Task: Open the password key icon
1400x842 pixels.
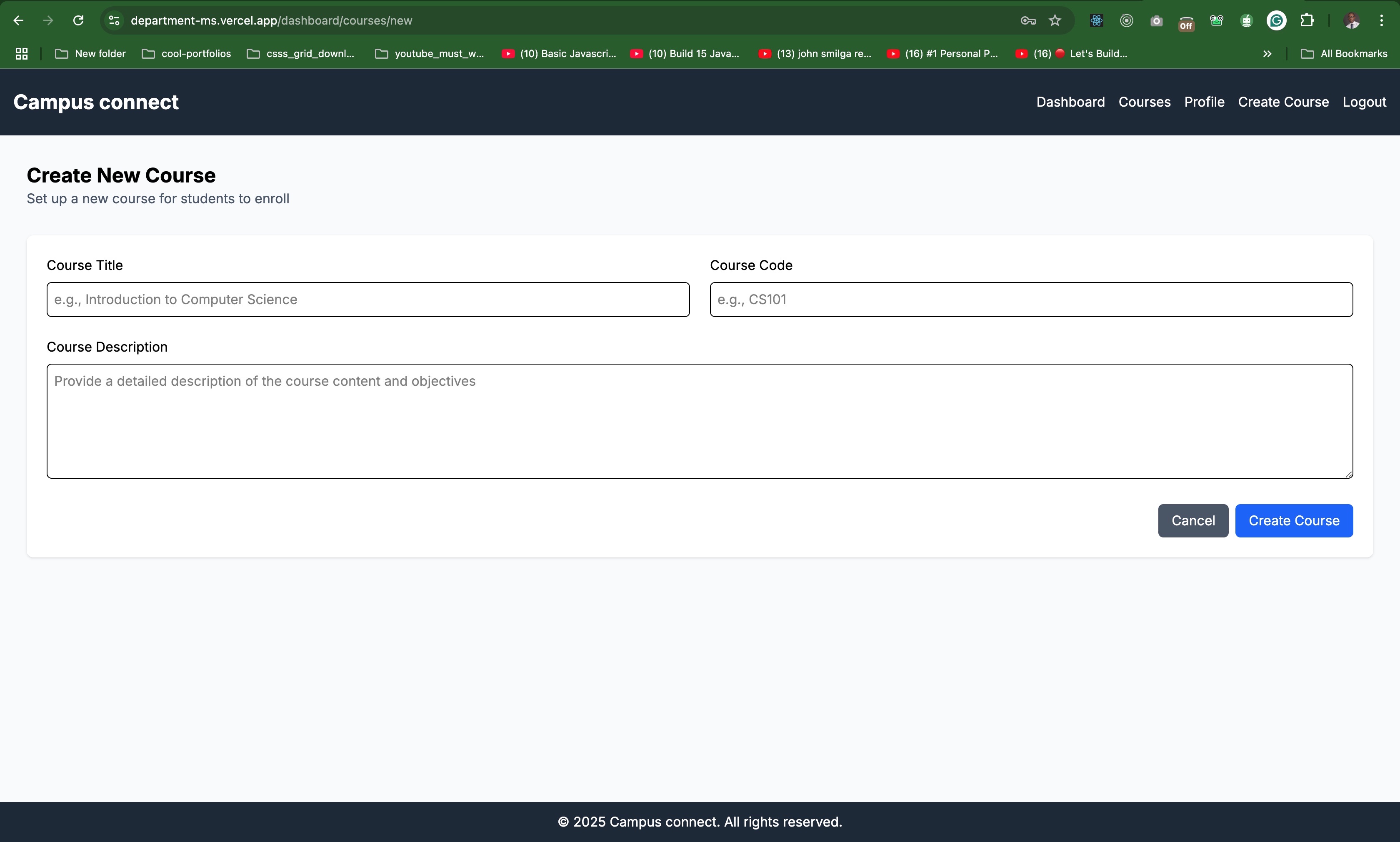Action: [x=1028, y=20]
